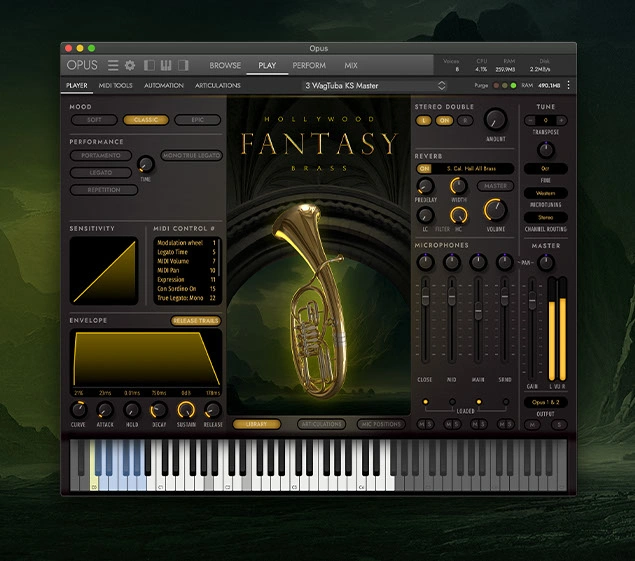The height and width of the screenshot is (561, 635).
Task: Click the envelope RELEASE knob
Action: [x=213, y=410]
